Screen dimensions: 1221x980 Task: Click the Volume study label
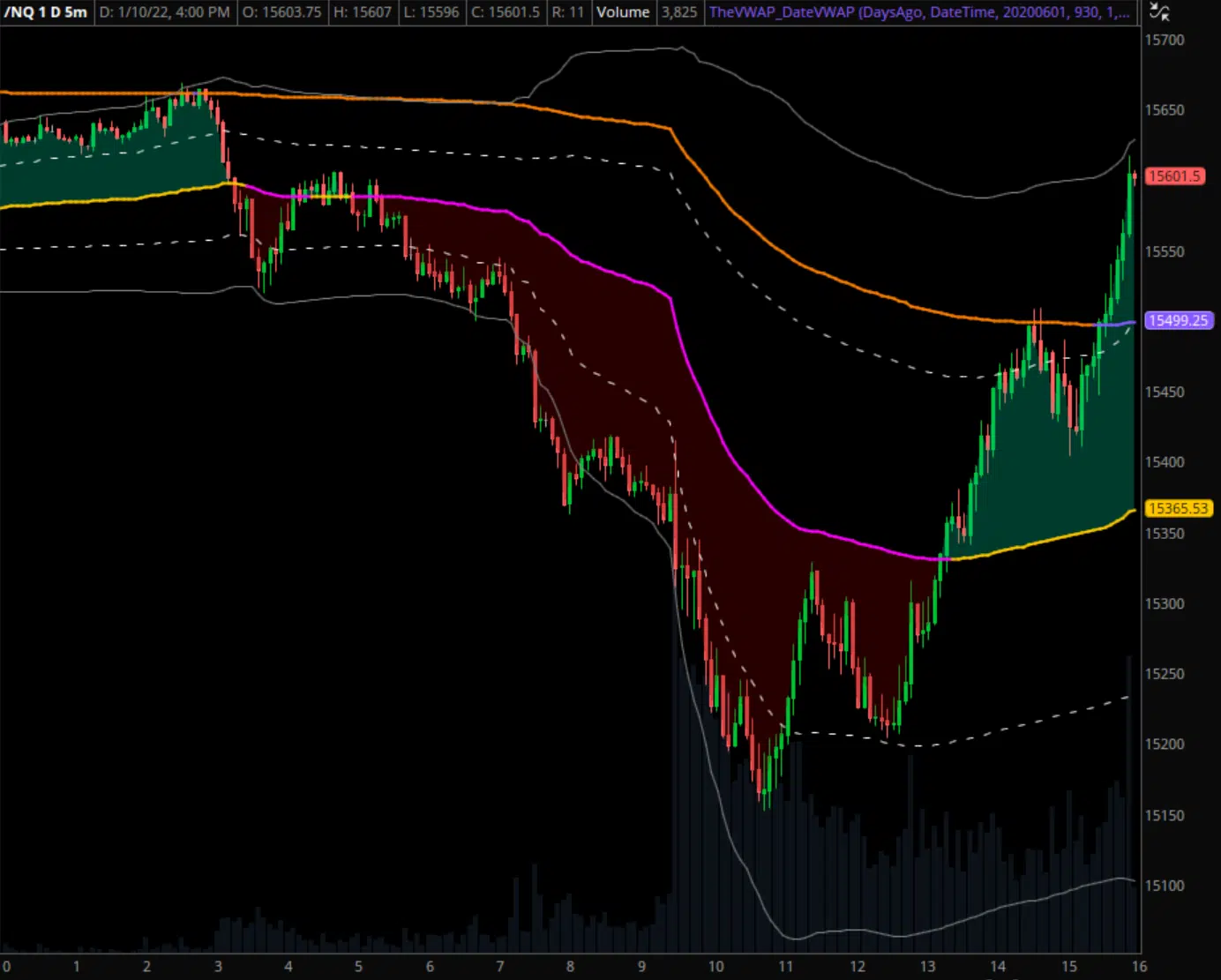[x=623, y=12]
